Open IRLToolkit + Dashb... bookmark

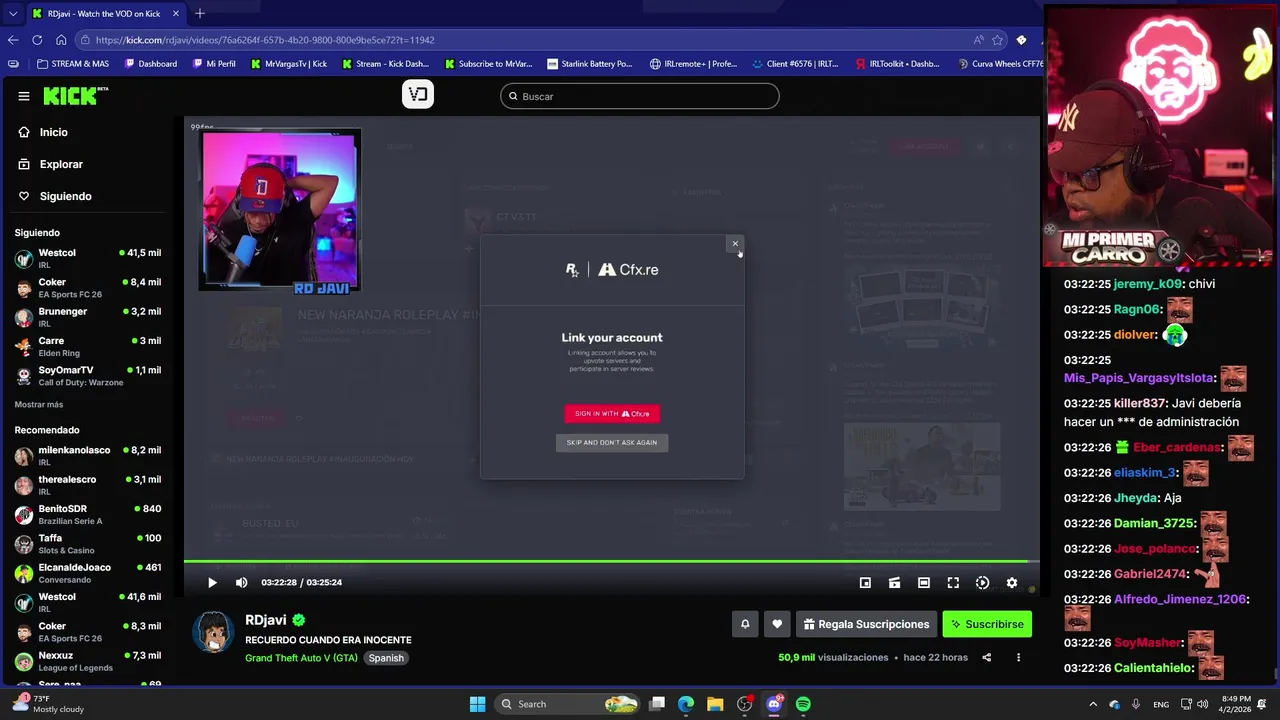(897, 64)
